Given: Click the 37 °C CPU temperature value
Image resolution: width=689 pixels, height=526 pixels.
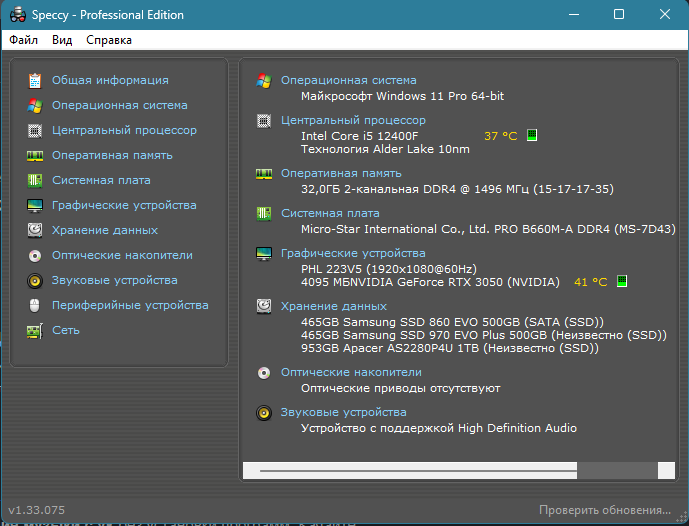Looking at the screenshot, I should (500, 136).
